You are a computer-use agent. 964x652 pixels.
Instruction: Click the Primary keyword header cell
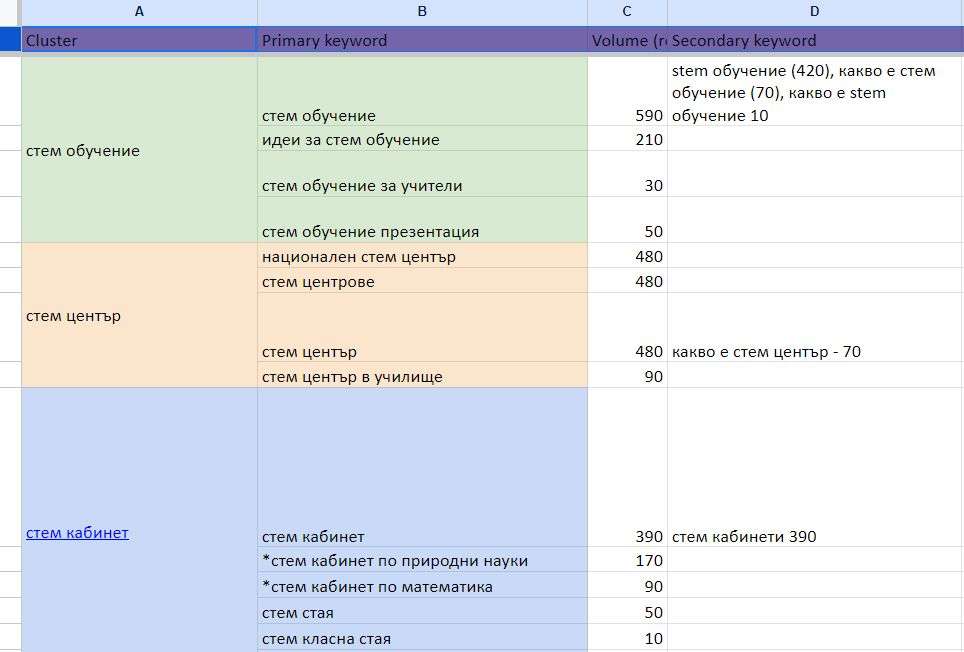(422, 41)
